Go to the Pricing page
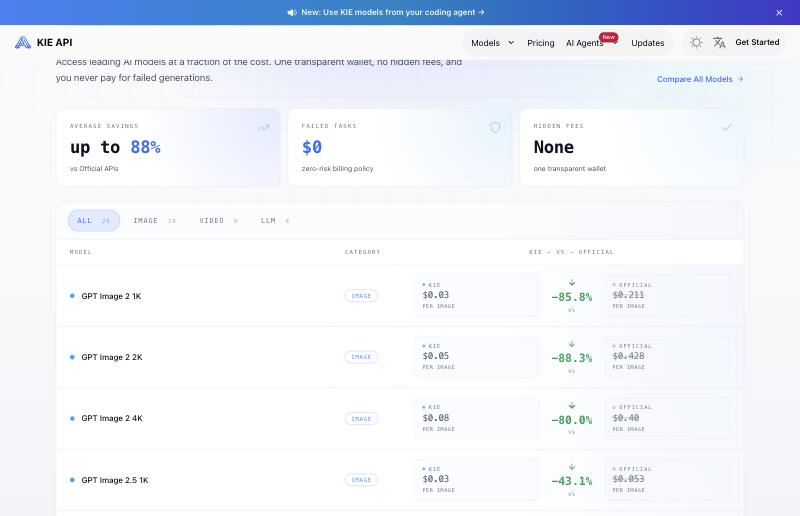800x516 pixels. [540, 43]
